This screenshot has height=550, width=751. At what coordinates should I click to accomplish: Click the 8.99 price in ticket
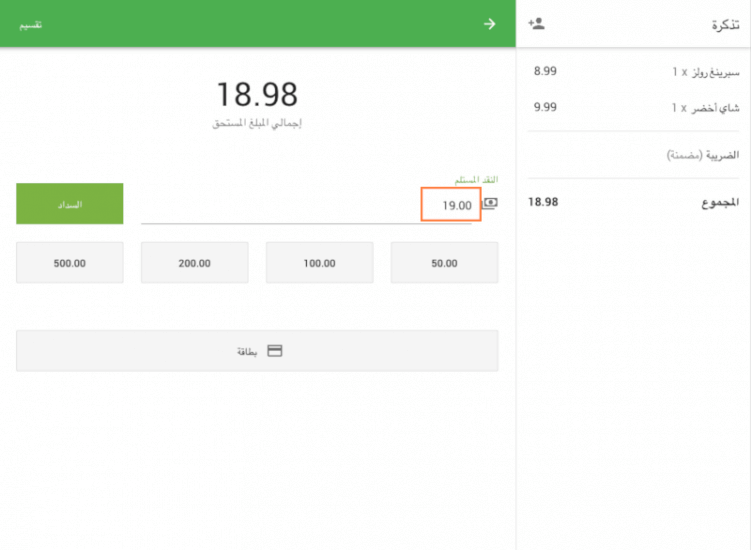(x=545, y=72)
